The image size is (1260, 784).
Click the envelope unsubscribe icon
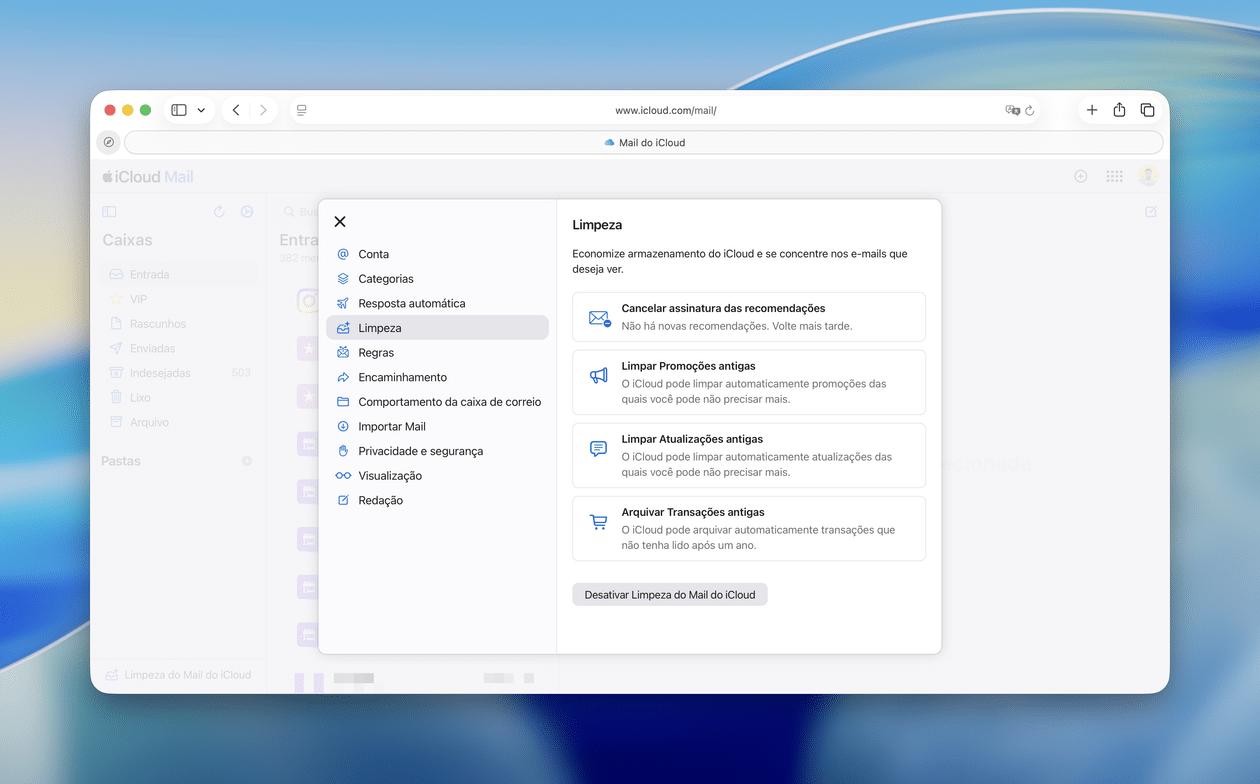(599, 319)
